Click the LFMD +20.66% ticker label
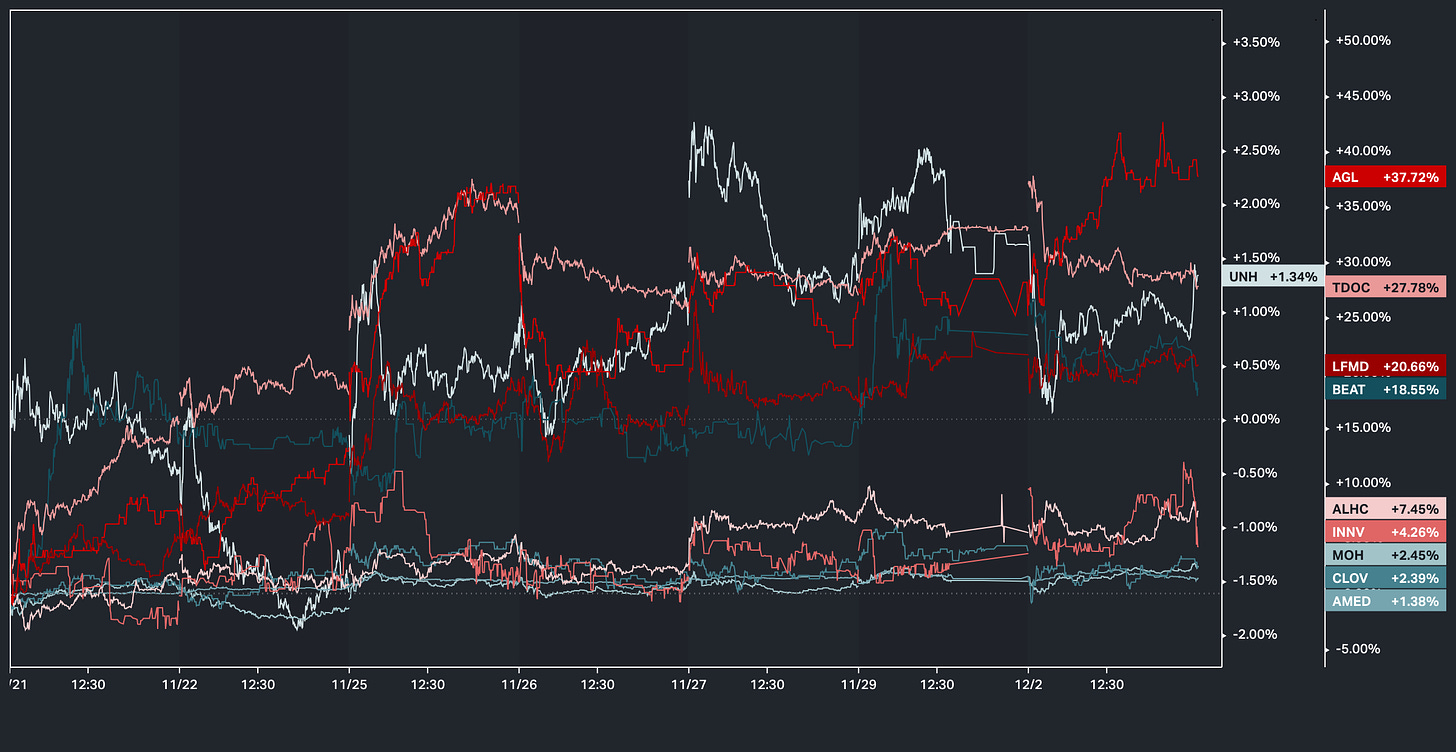Viewport: 1456px width, 752px height. [1386, 366]
